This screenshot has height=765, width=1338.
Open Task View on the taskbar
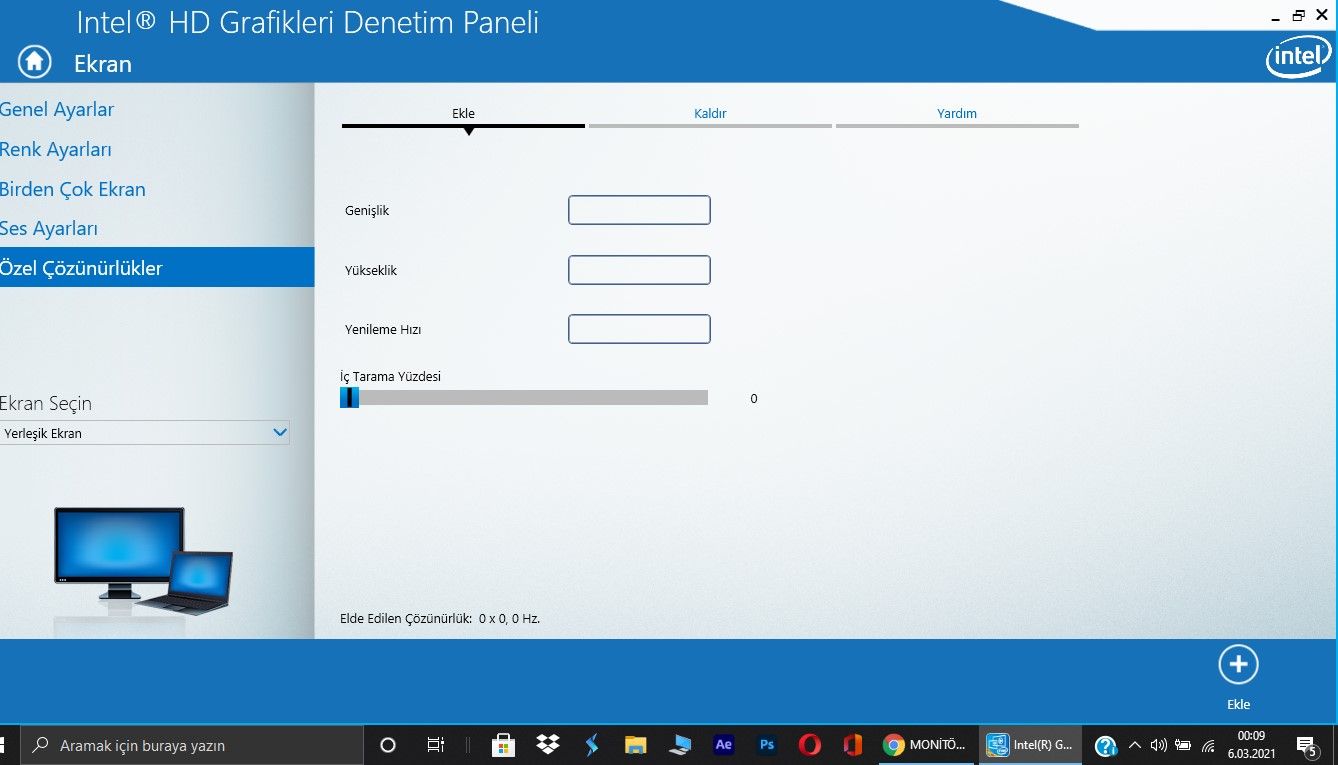click(435, 745)
